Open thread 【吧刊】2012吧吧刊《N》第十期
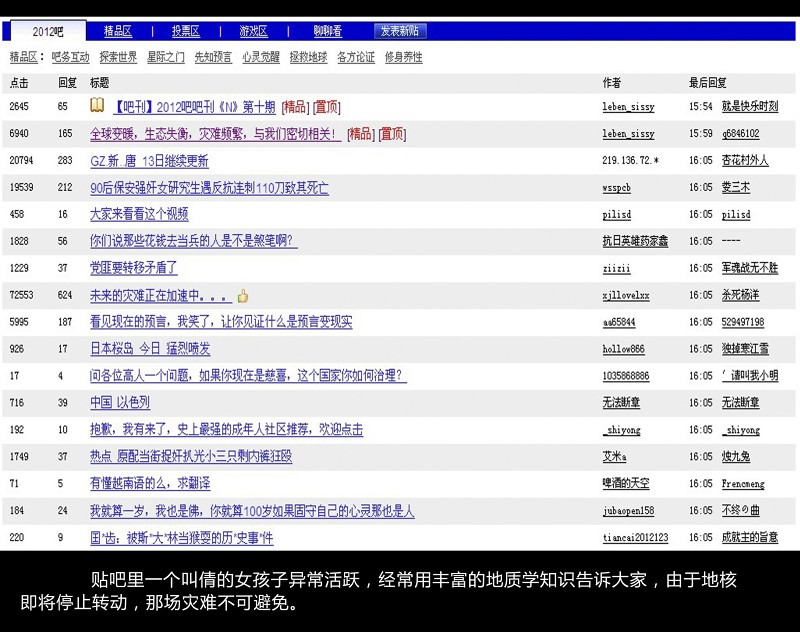 coord(194,107)
